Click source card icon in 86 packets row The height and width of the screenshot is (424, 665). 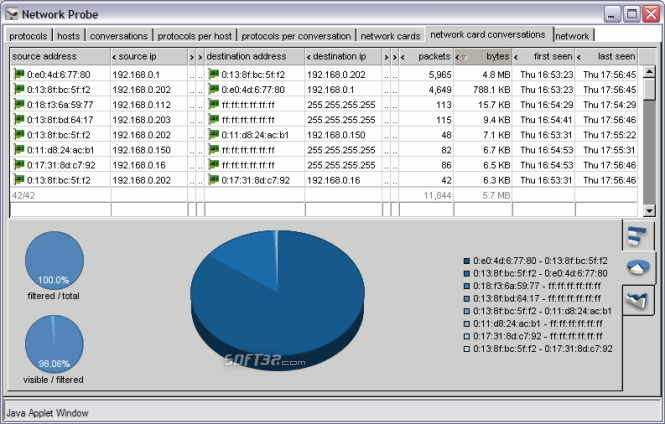coord(19,165)
